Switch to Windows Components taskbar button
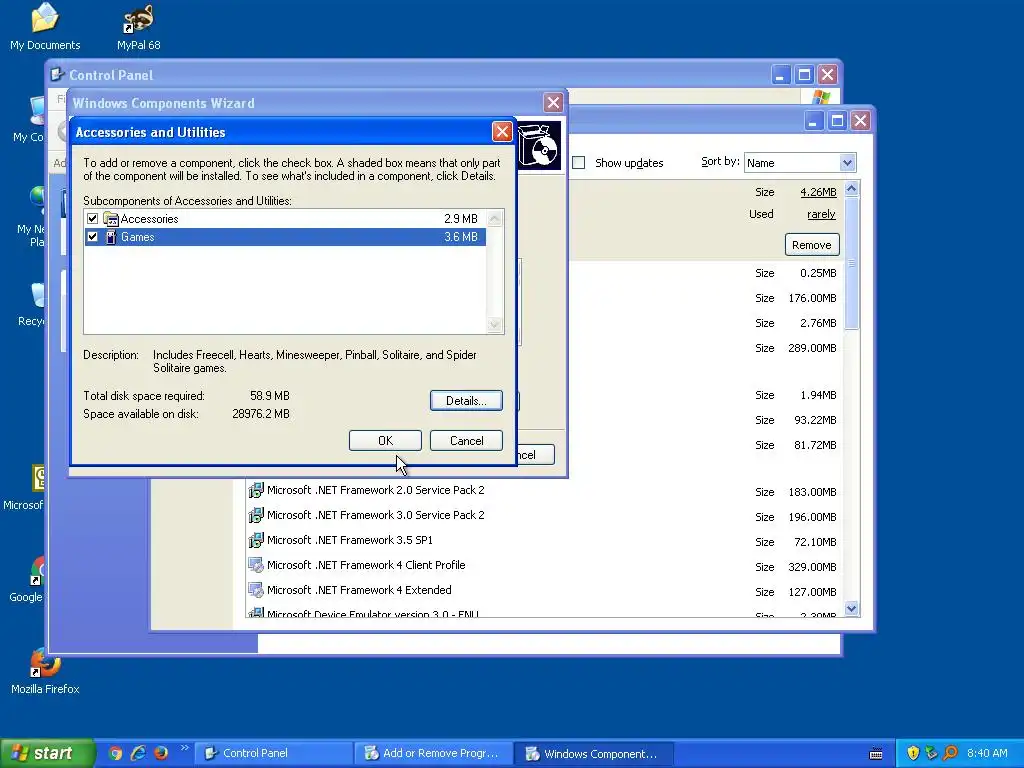Viewport: 1024px width, 768px height. pos(592,753)
